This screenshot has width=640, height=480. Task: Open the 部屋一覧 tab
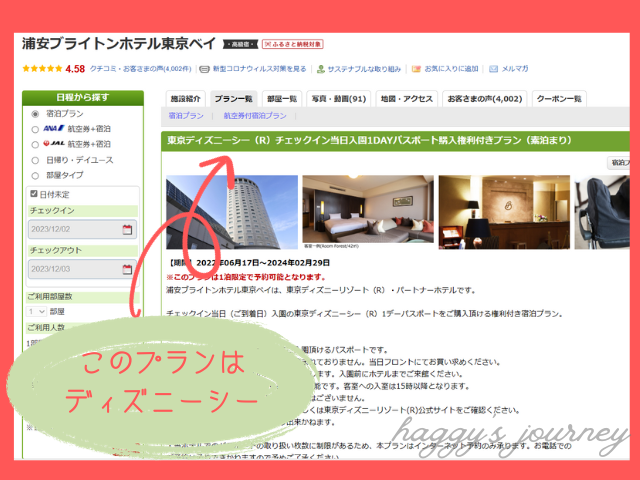point(282,99)
